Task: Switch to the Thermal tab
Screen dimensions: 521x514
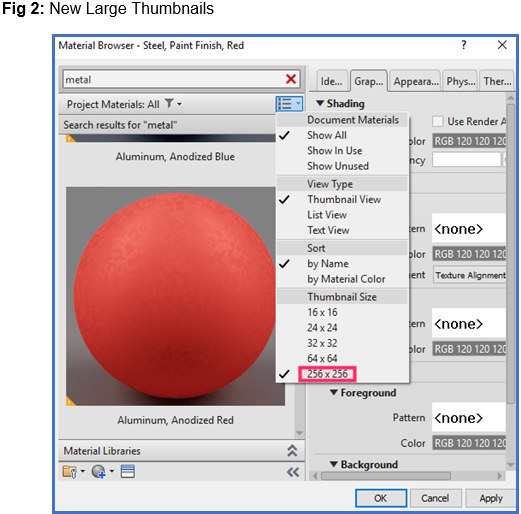Action: (497, 81)
